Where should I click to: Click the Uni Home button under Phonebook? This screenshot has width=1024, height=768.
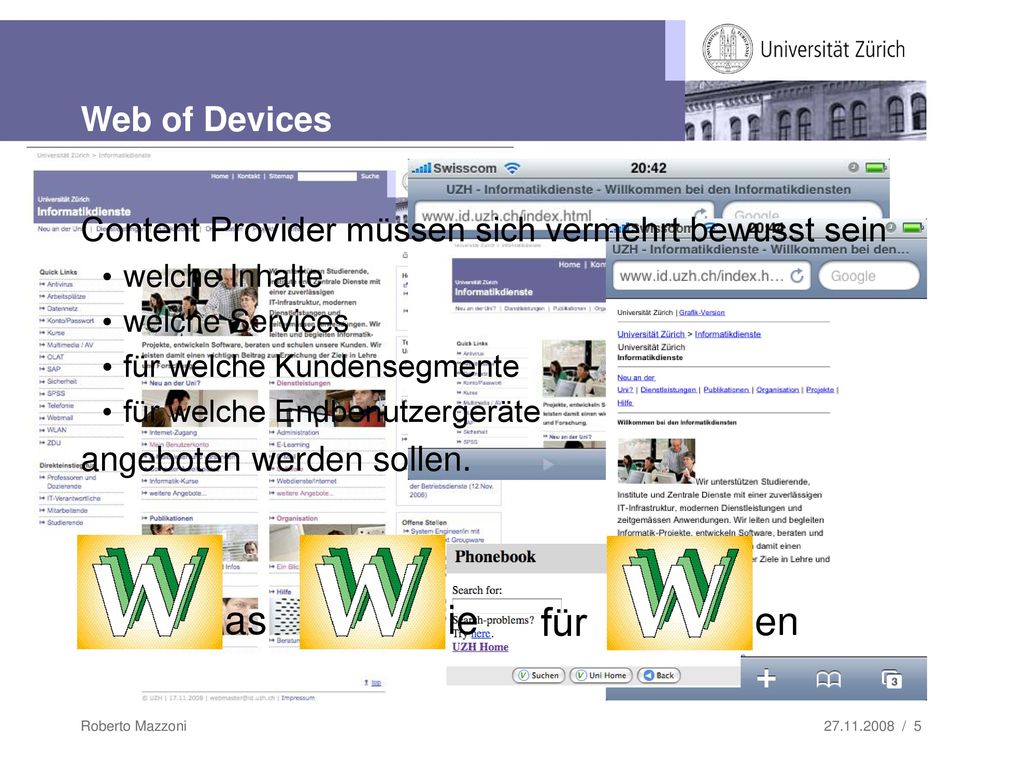click(601, 675)
